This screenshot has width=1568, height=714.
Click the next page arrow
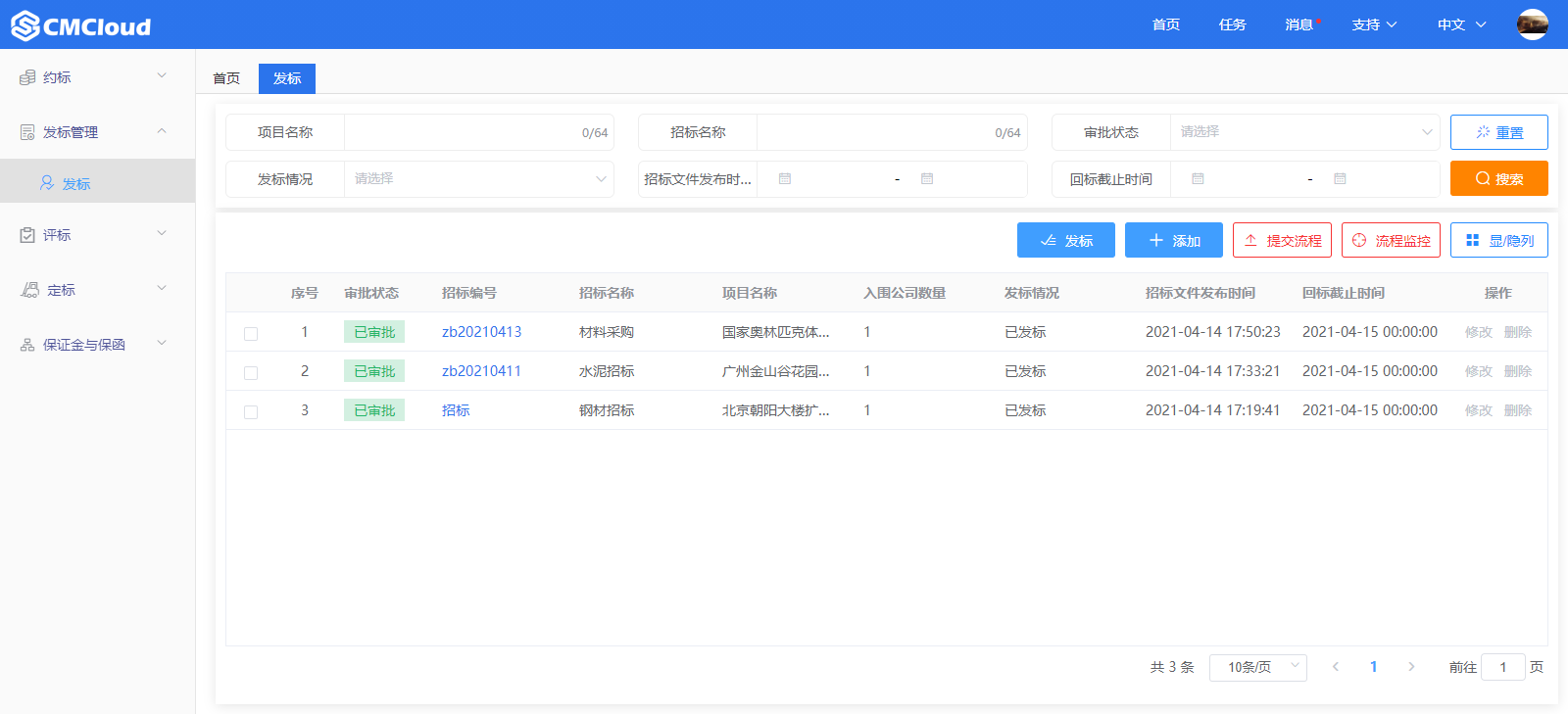click(1411, 667)
